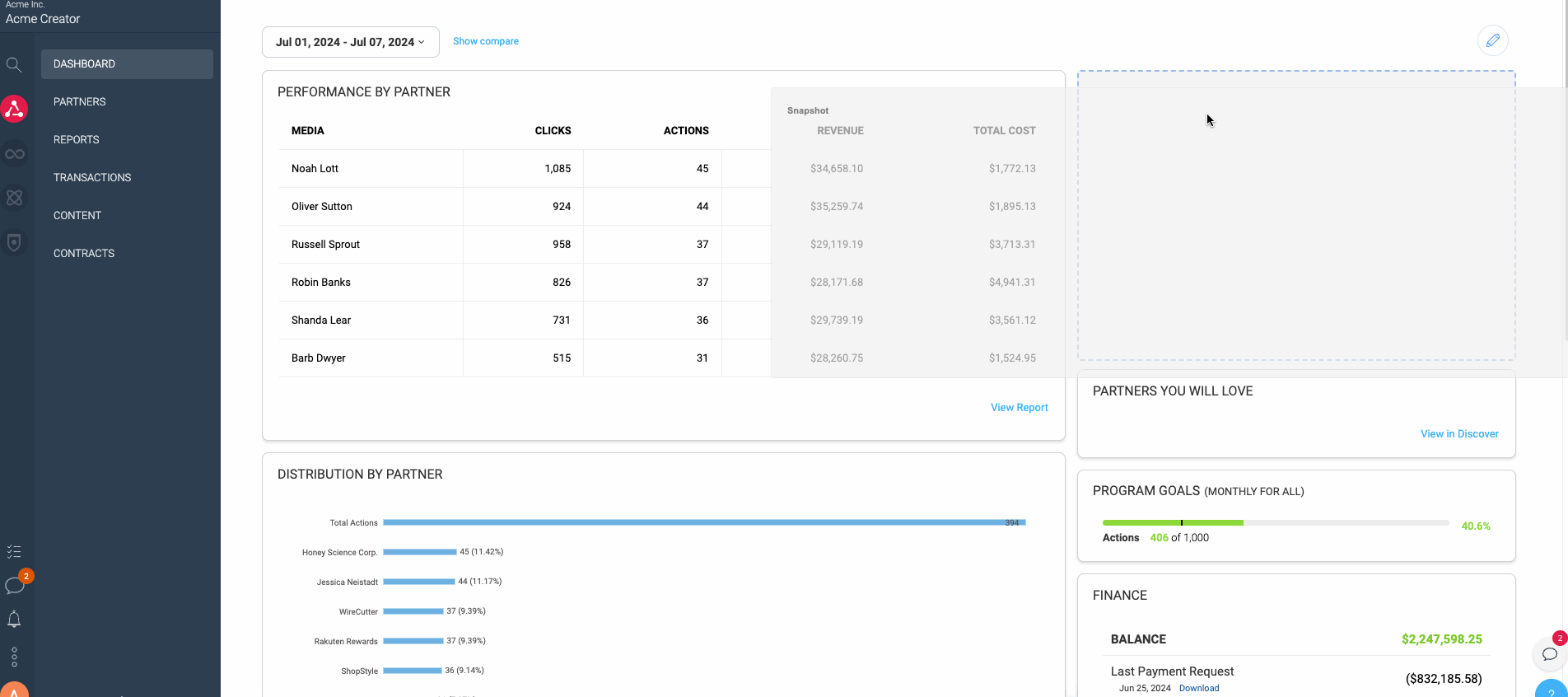Open the Transactions menu item

92,178
